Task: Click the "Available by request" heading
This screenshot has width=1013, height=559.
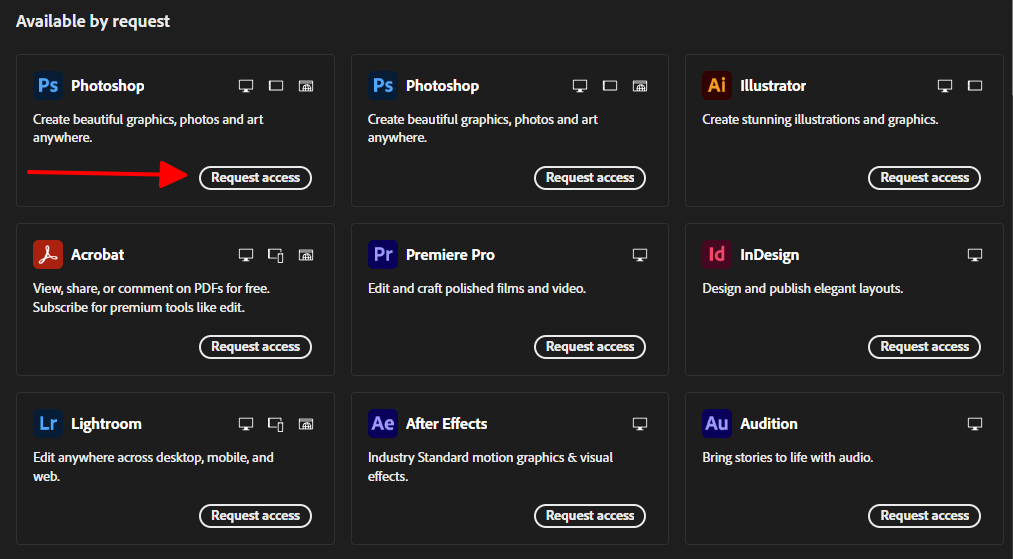Action: [93, 21]
